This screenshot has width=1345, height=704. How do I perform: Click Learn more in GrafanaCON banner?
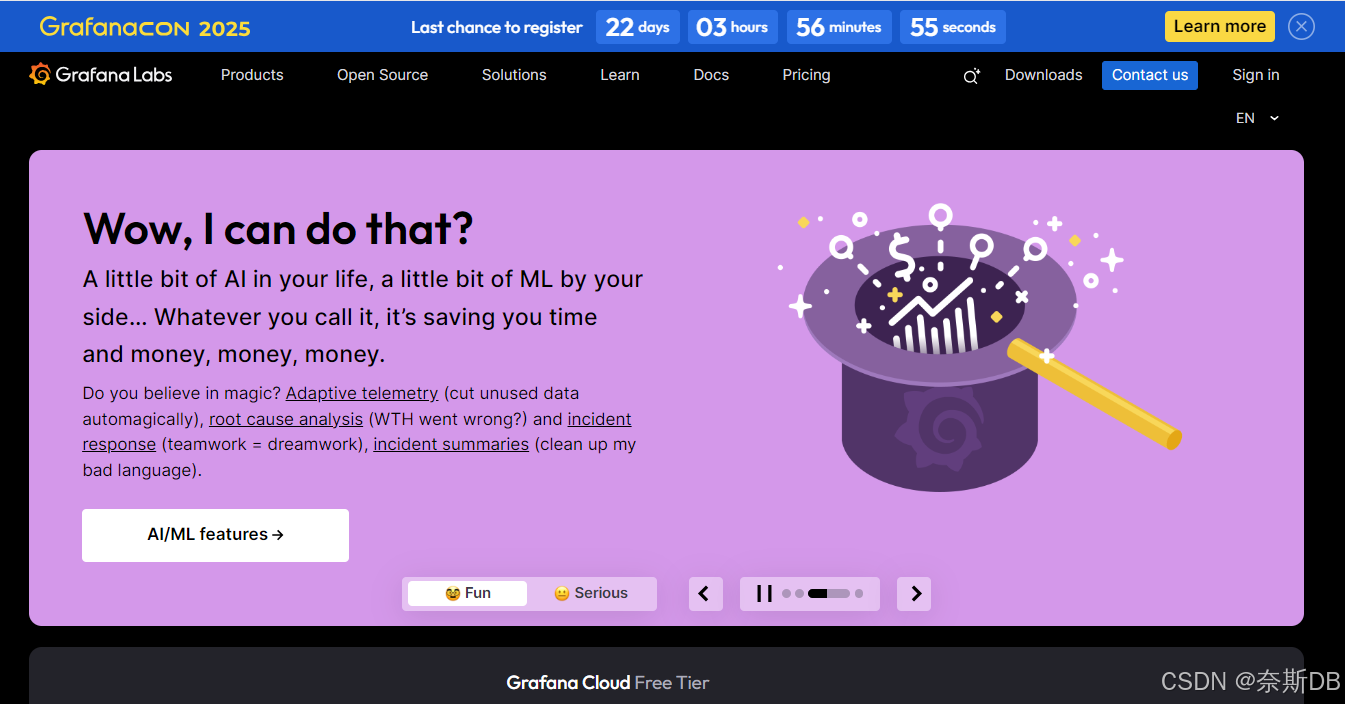click(x=1219, y=26)
